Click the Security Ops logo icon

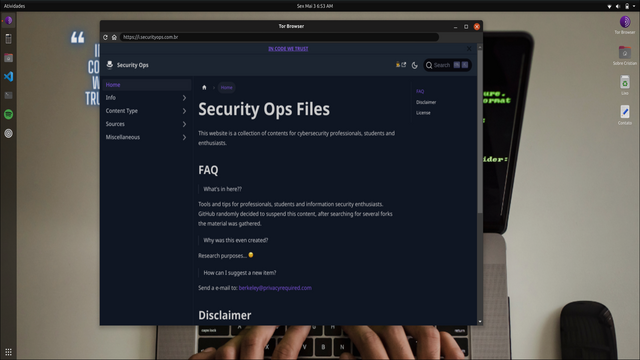(109, 65)
